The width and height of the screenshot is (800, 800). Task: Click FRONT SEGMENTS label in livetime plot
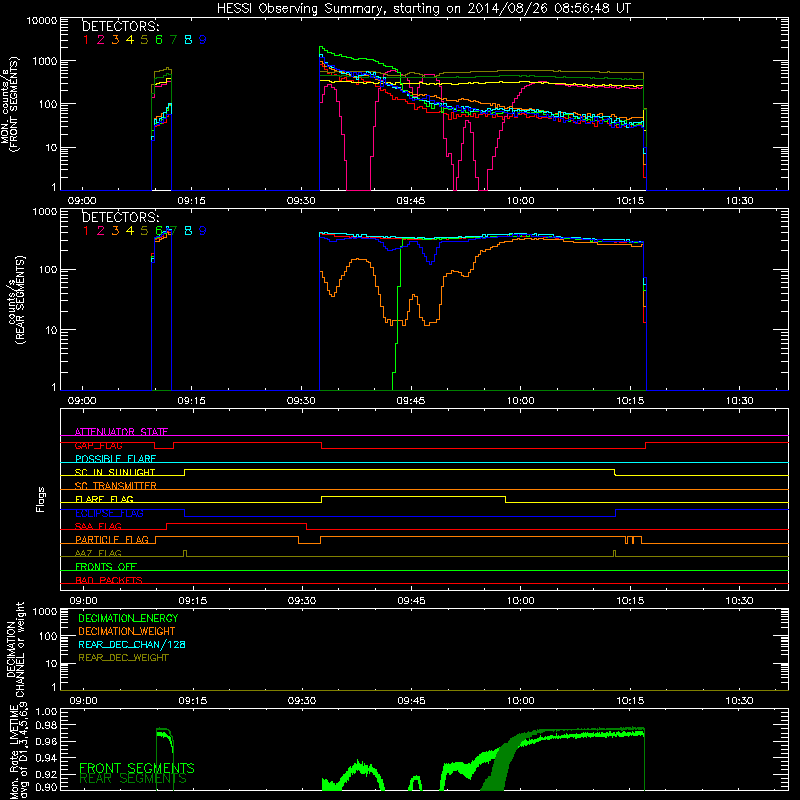tap(137, 768)
